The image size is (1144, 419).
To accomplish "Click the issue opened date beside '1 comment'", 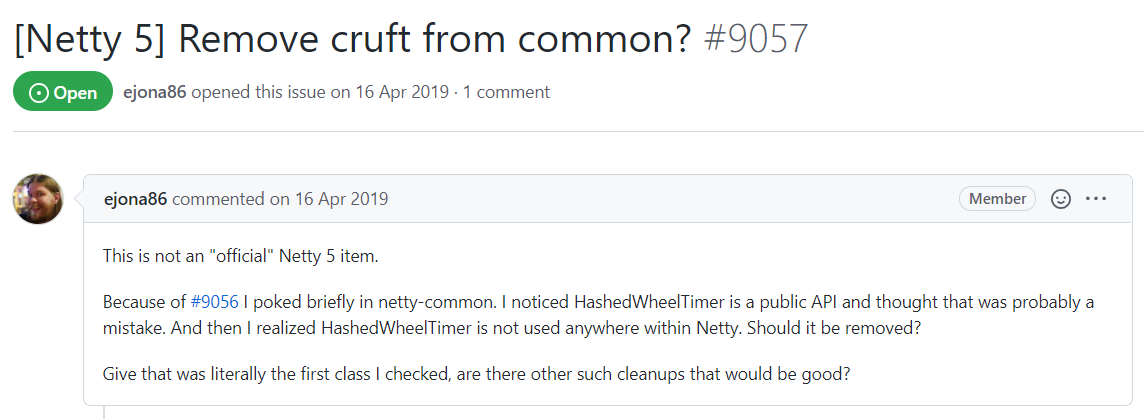I will pyautogui.click(x=401, y=92).
